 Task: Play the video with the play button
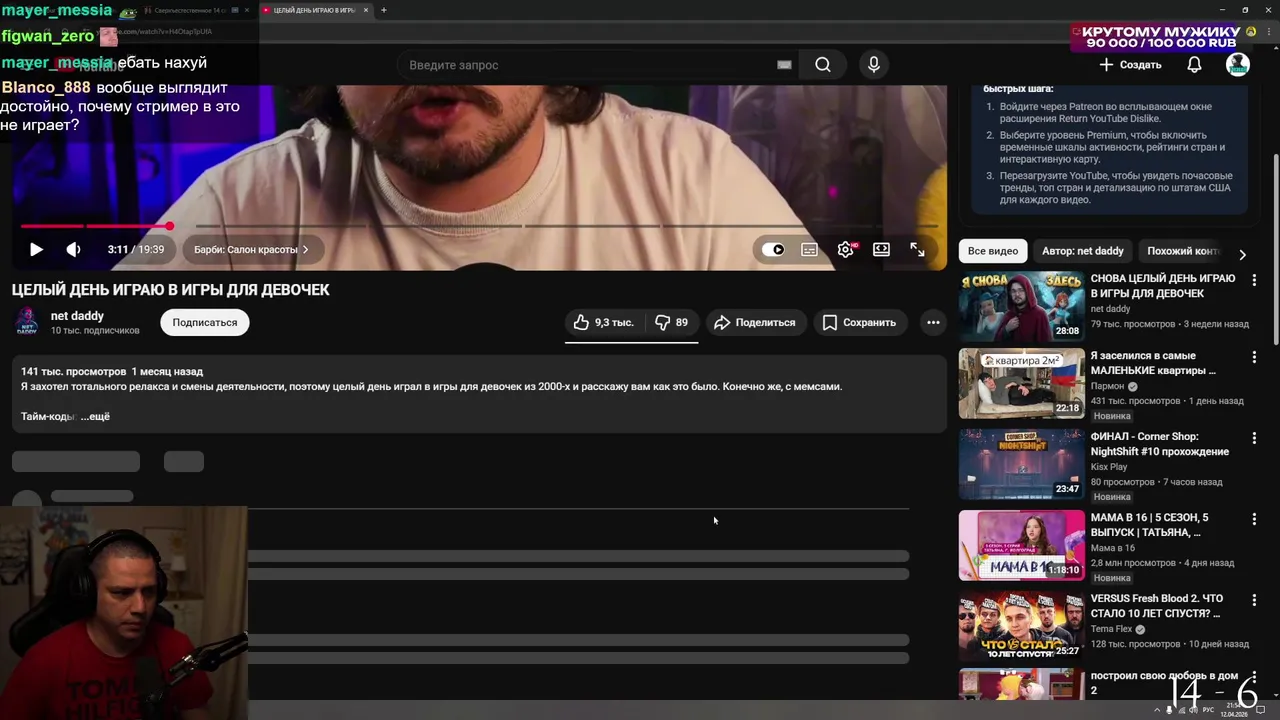tap(36, 249)
